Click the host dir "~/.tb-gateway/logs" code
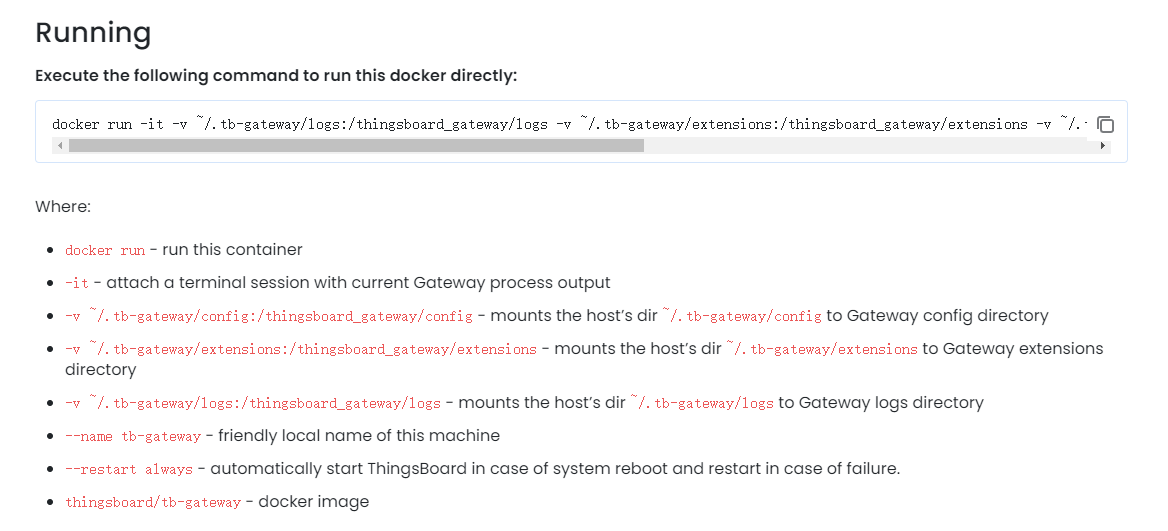 point(701,403)
